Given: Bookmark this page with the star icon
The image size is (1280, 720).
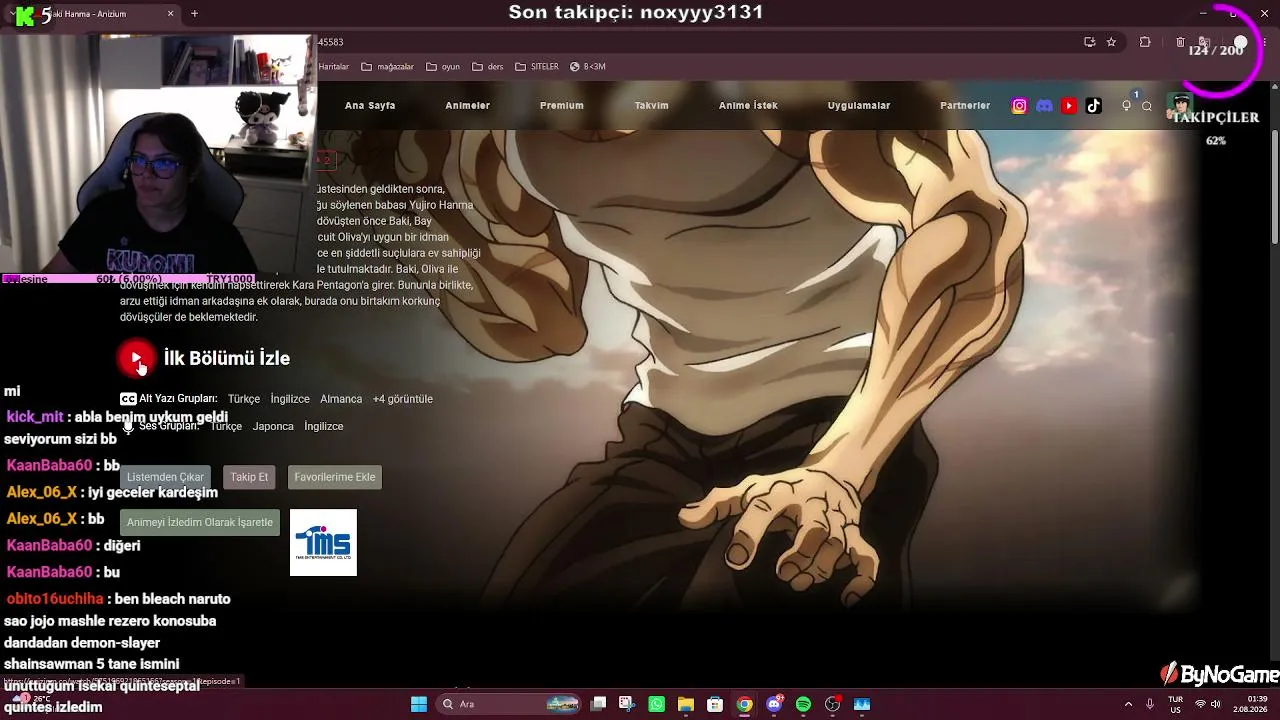Looking at the screenshot, I should tap(1111, 42).
